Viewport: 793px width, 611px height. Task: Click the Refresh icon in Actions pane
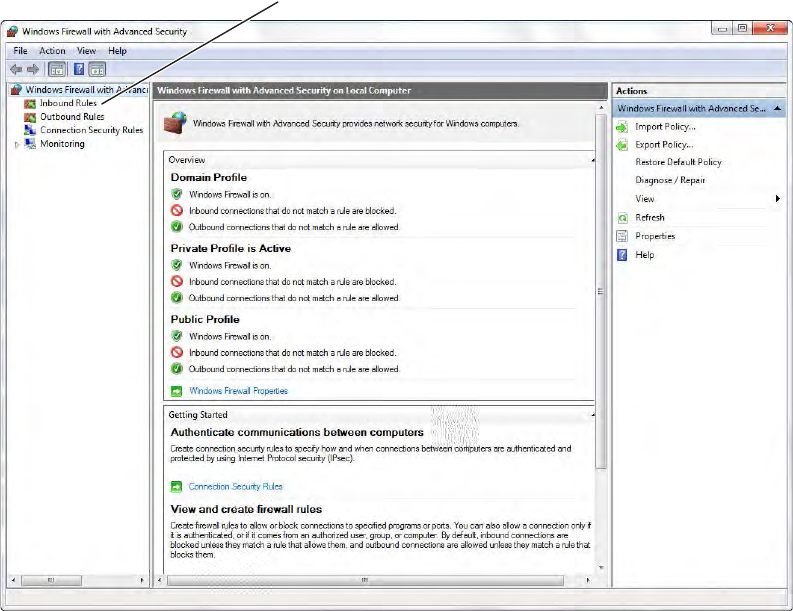click(622, 218)
